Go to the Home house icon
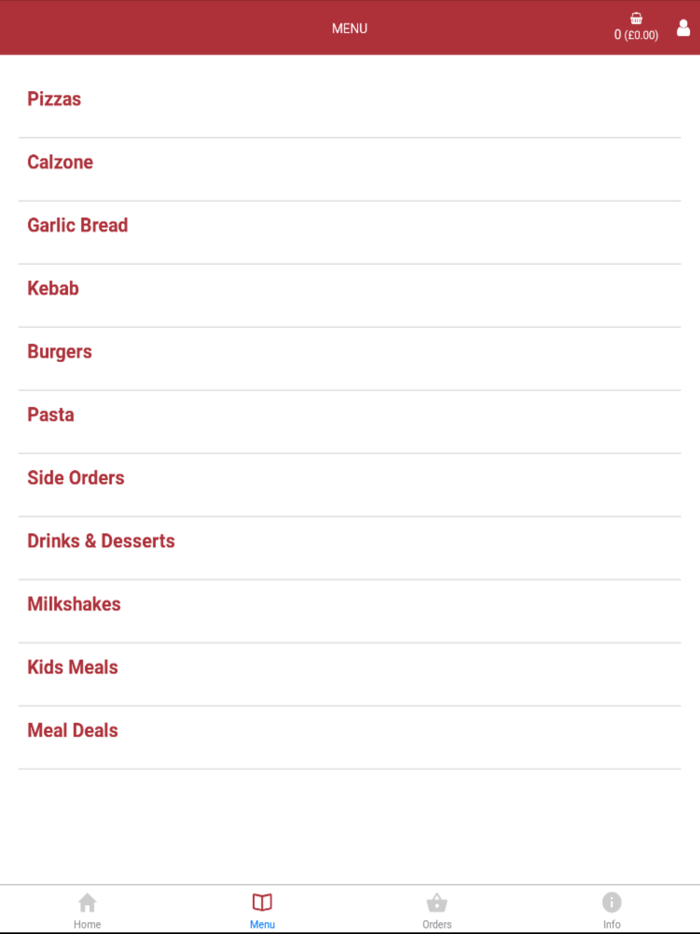Viewport: 700px width, 934px height. tap(87, 902)
